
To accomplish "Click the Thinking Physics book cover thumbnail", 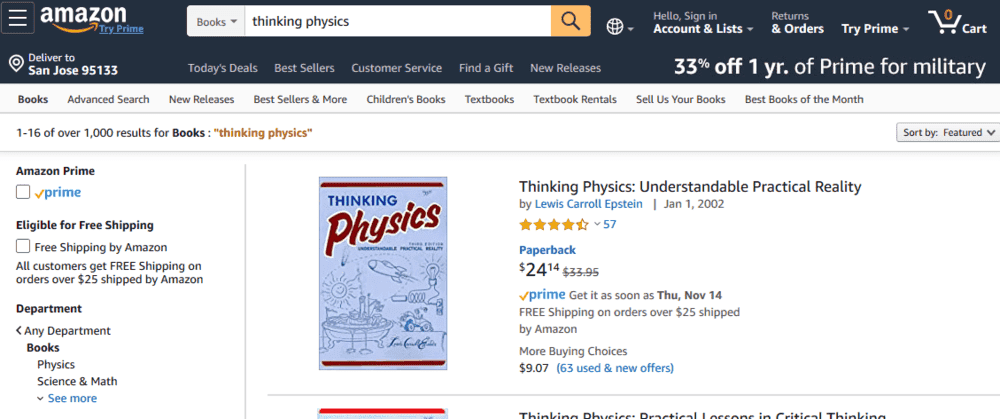I will point(383,273).
